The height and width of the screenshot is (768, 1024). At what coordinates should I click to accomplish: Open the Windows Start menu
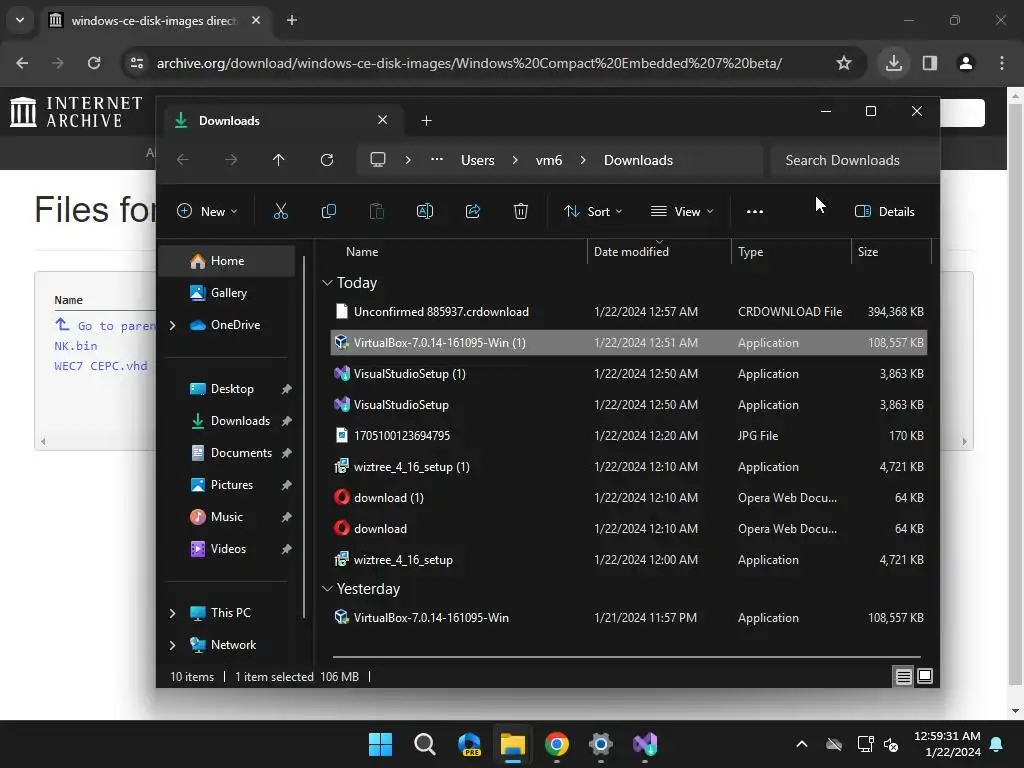(x=380, y=744)
